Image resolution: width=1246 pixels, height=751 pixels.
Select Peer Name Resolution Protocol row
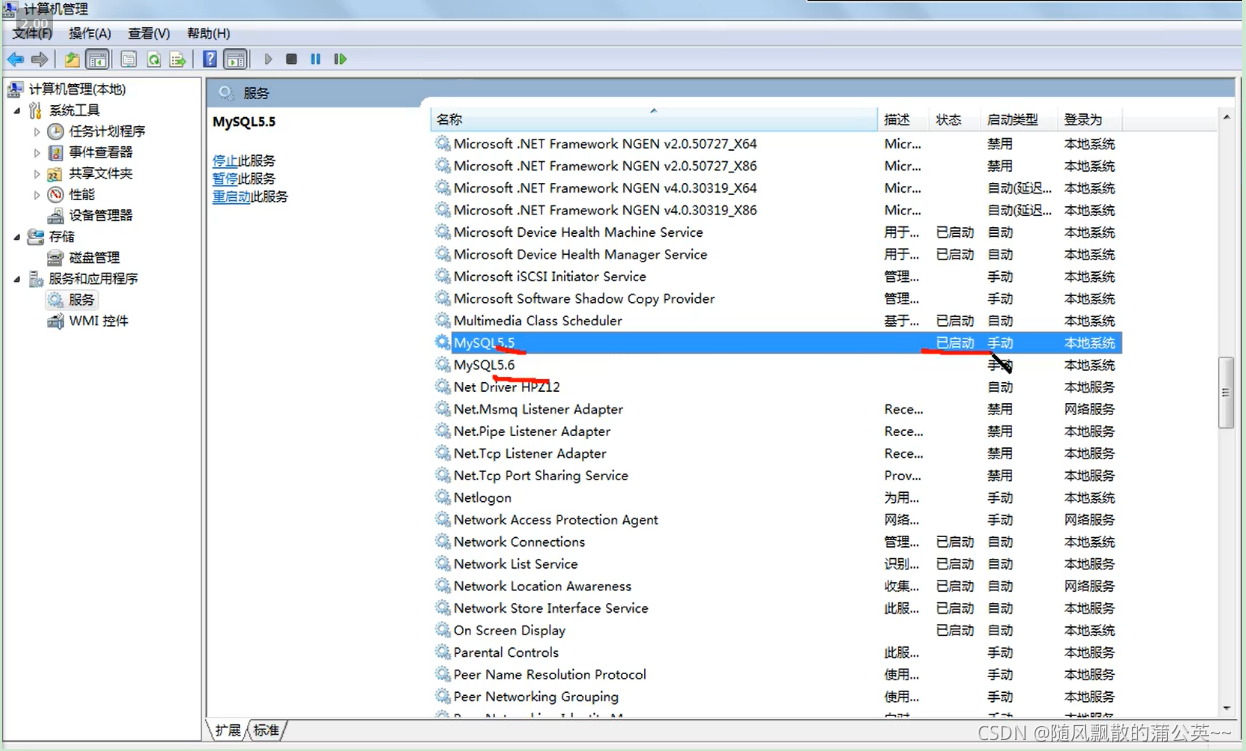click(777, 674)
